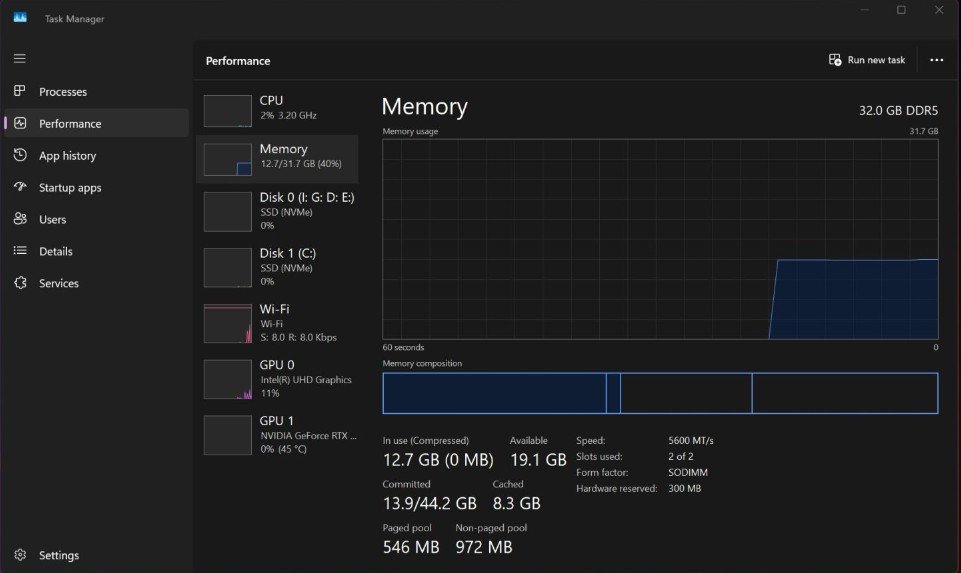Viewport: 961px width, 573px height.
Task: Open the three-dot more options menu
Action: pos(936,60)
